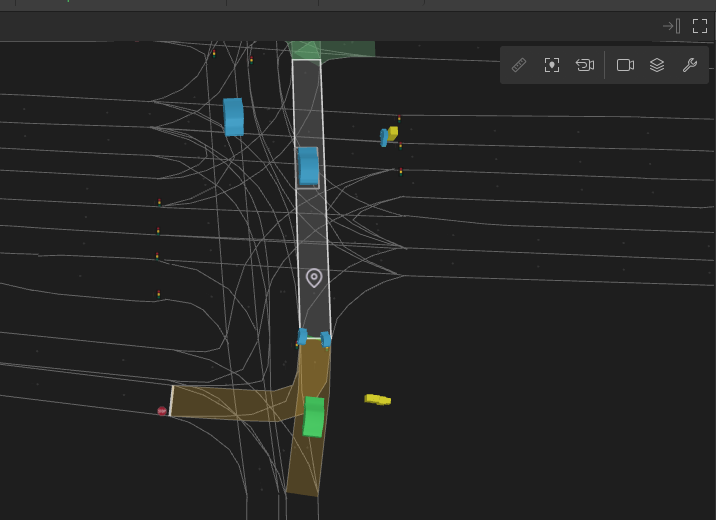Open the layers panel icon
The image size is (716, 520).
(x=657, y=65)
